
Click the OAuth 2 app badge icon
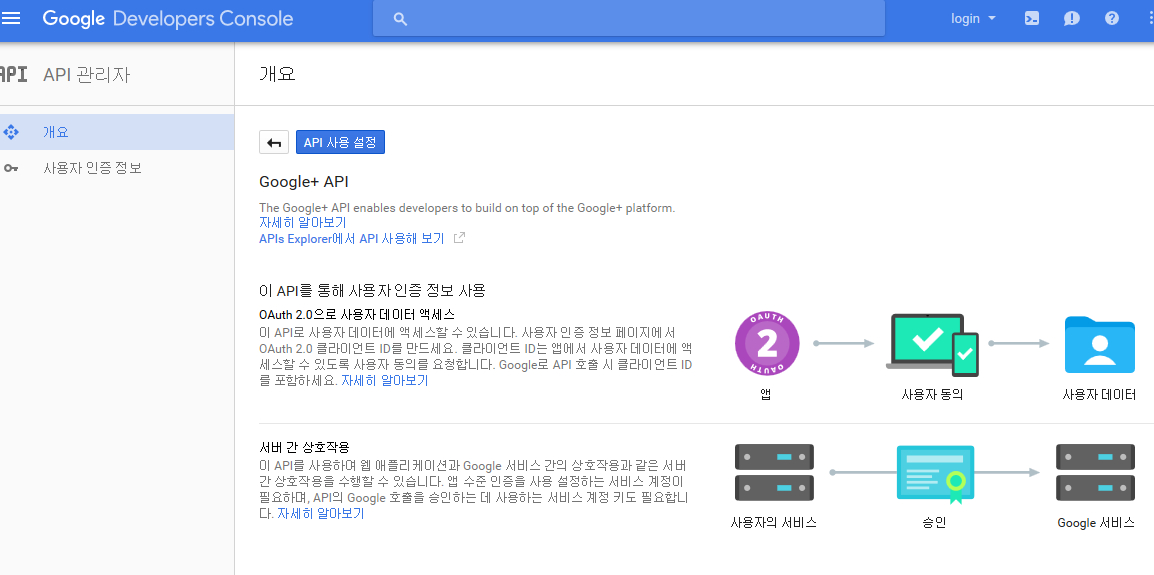765,344
